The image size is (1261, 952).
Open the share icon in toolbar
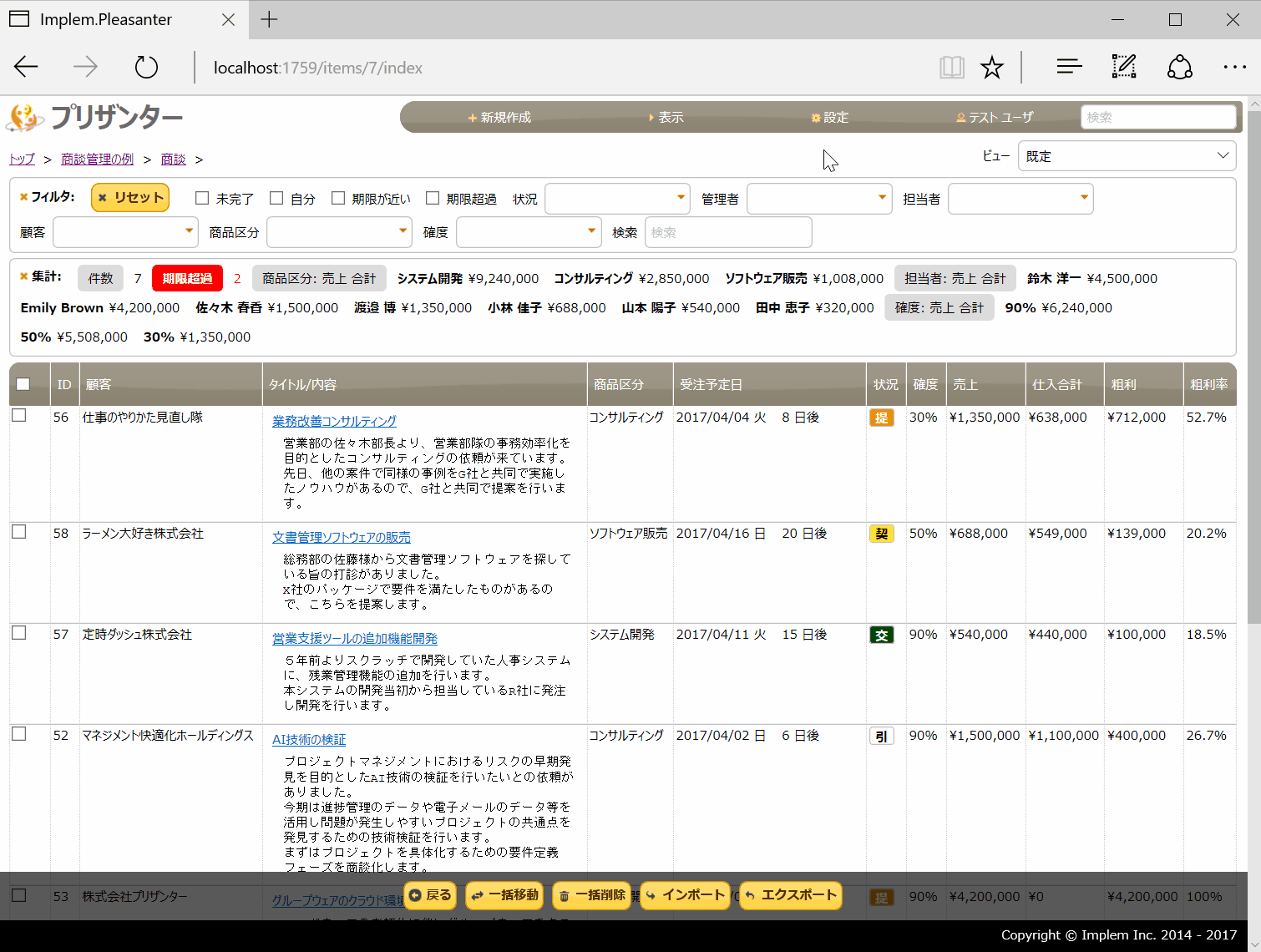1180,67
